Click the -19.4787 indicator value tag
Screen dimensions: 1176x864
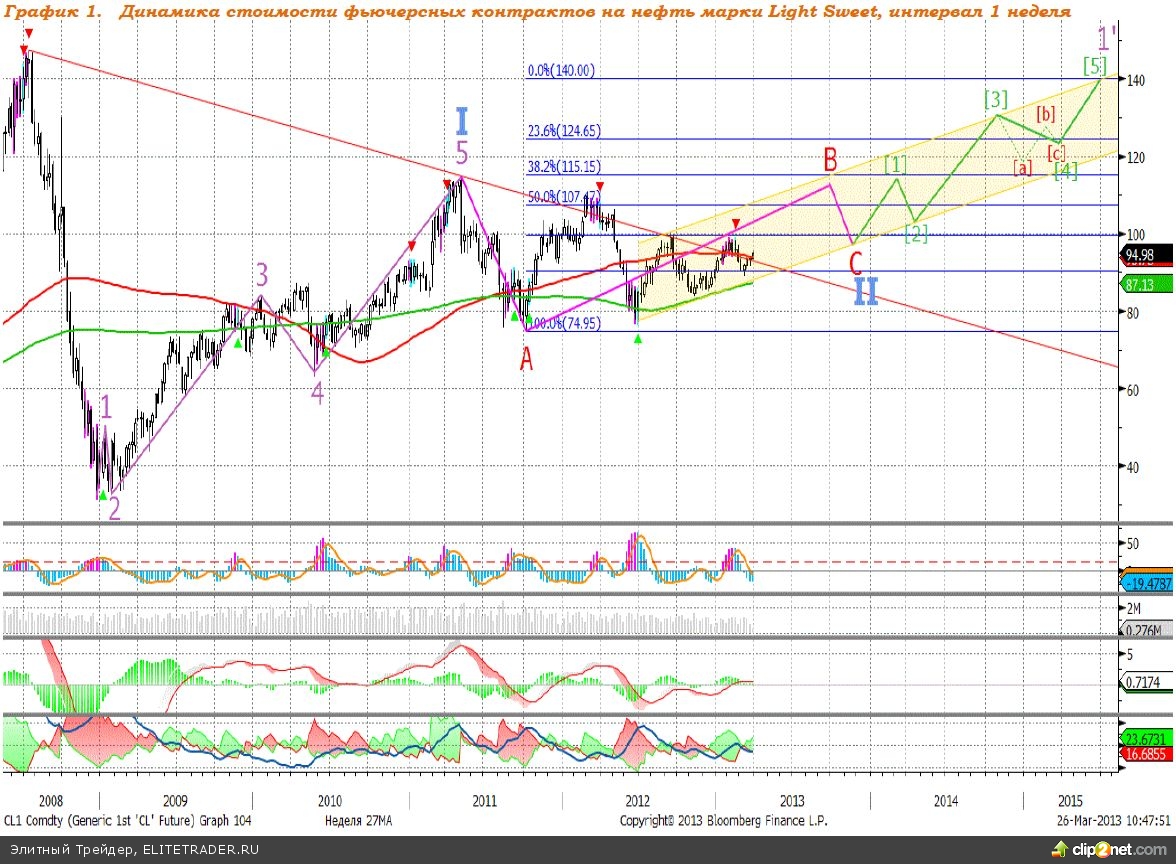click(1148, 584)
